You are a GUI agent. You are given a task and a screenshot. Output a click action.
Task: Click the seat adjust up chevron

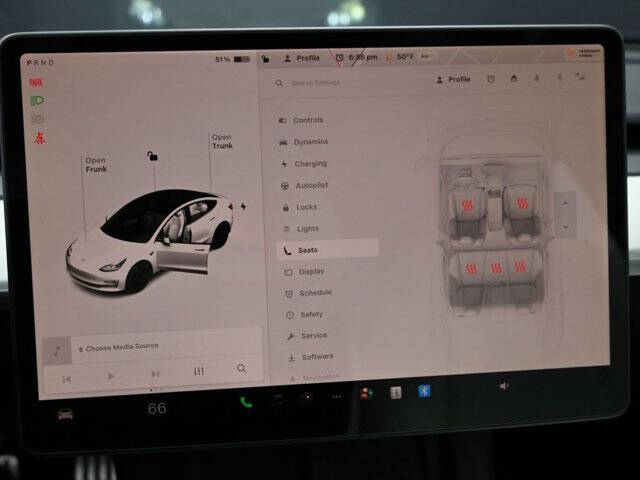(x=565, y=203)
